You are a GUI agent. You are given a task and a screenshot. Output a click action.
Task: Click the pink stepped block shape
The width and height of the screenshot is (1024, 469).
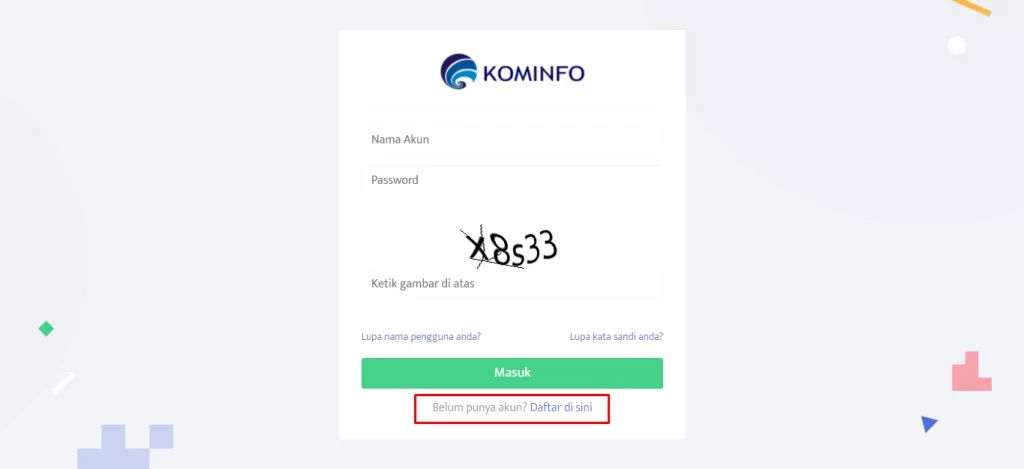pos(972,372)
